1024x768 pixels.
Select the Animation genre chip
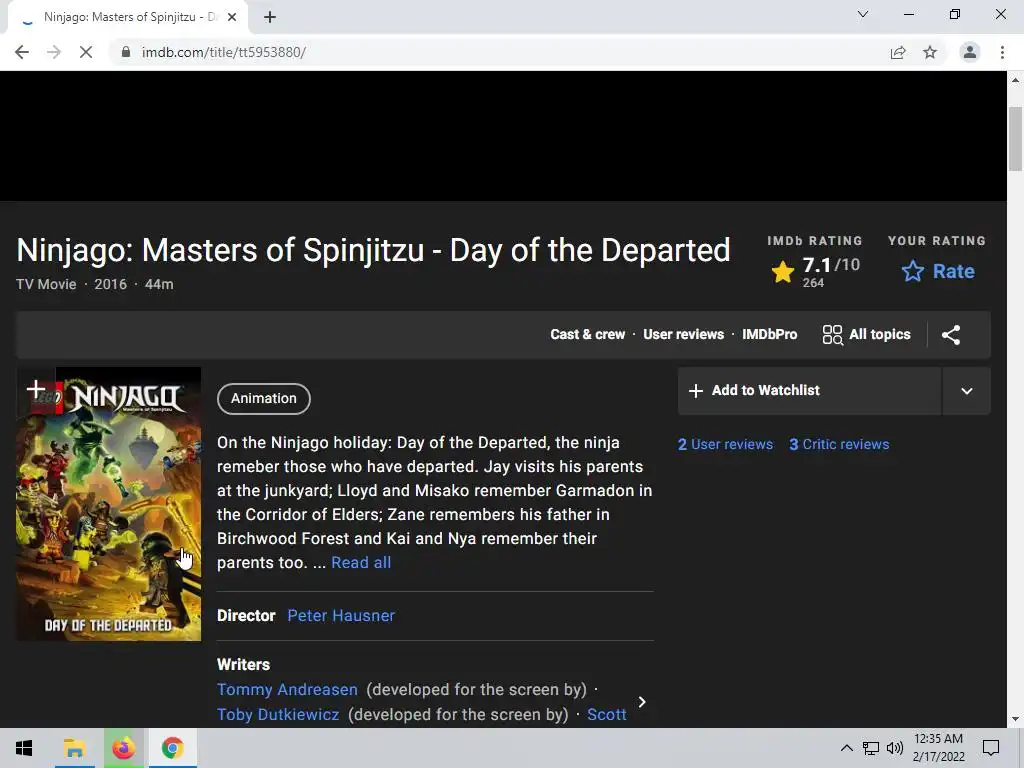pos(264,398)
